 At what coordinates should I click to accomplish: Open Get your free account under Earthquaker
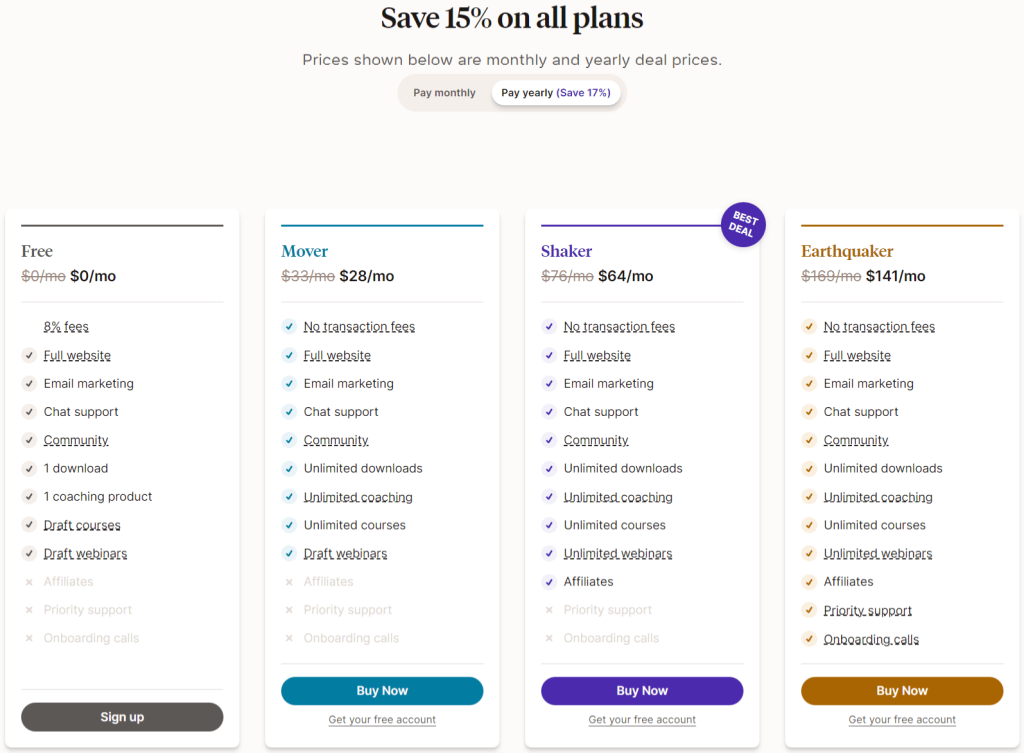pos(902,720)
